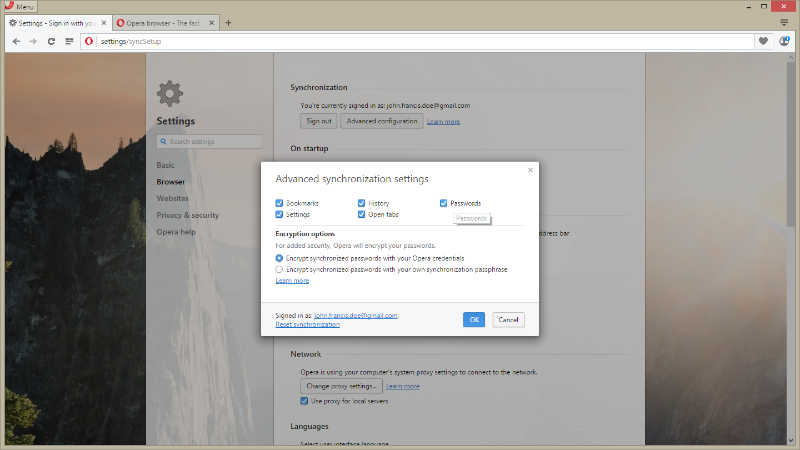800x450 pixels.
Task: Confirm the dialog with OK
Action: coord(474,319)
